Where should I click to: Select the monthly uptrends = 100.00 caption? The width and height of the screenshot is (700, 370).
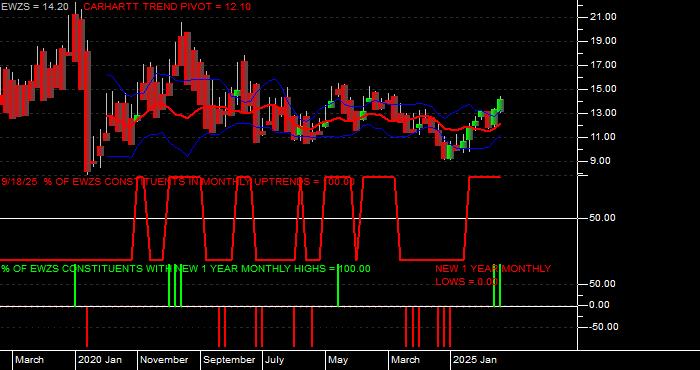pos(178,182)
